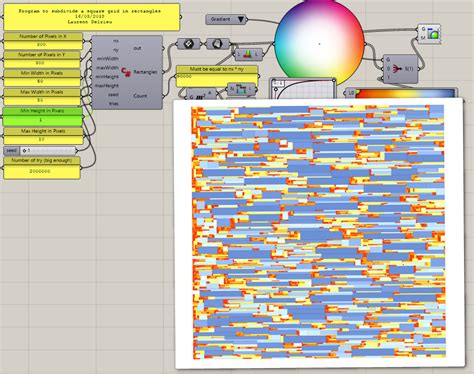This screenshot has width=474, height=374.
Task: Click the center of the colour wheel
Action: [x=319, y=44]
